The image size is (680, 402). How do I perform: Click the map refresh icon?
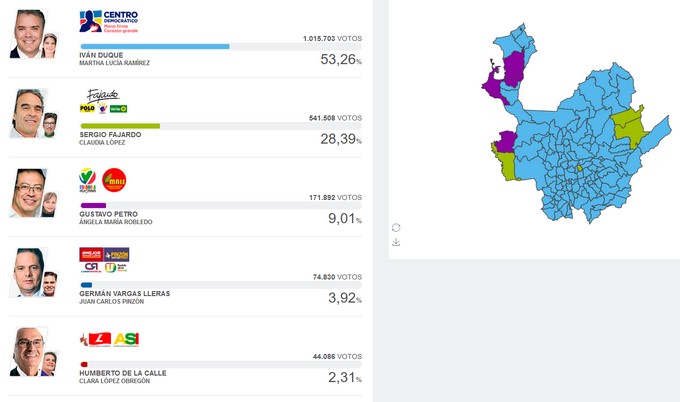396,228
